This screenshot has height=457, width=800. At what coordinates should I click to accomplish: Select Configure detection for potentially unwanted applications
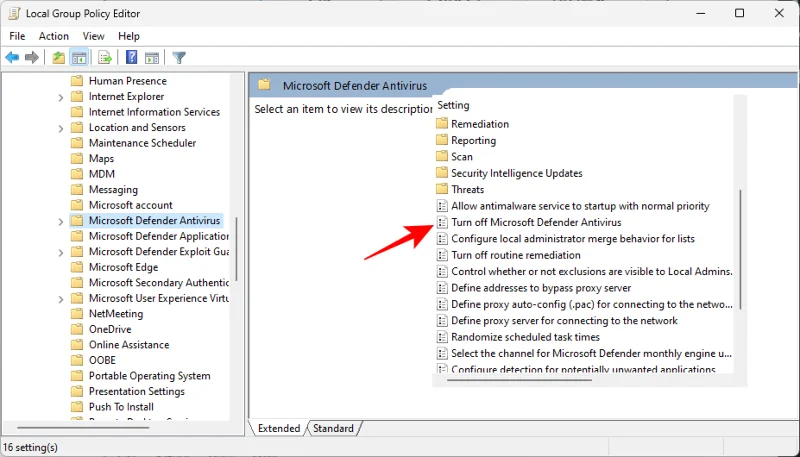[x=584, y=369]
